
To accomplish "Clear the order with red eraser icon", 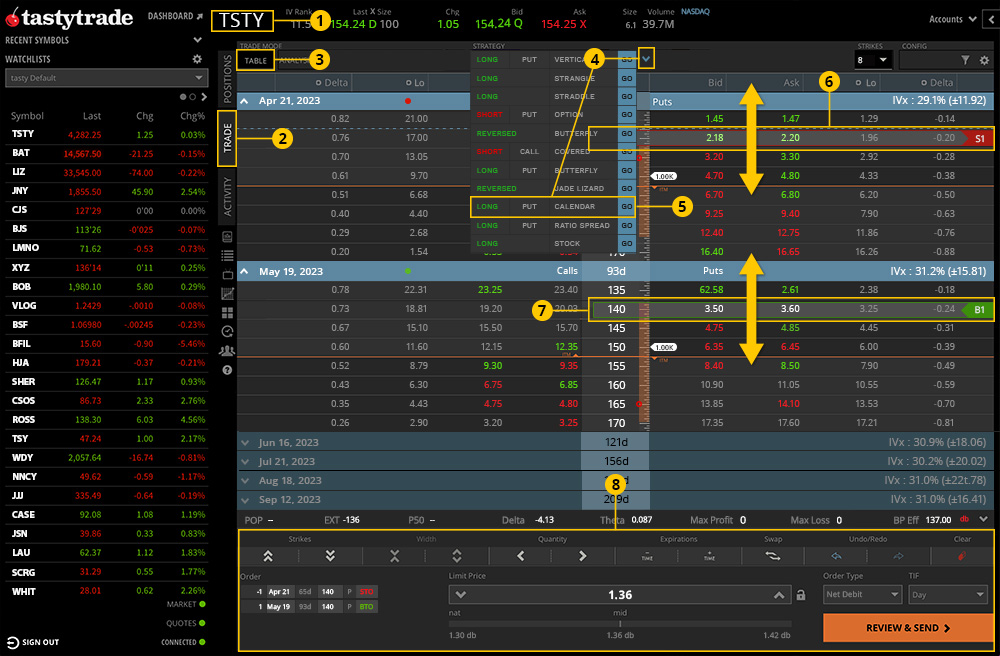I will pos(962,556).
